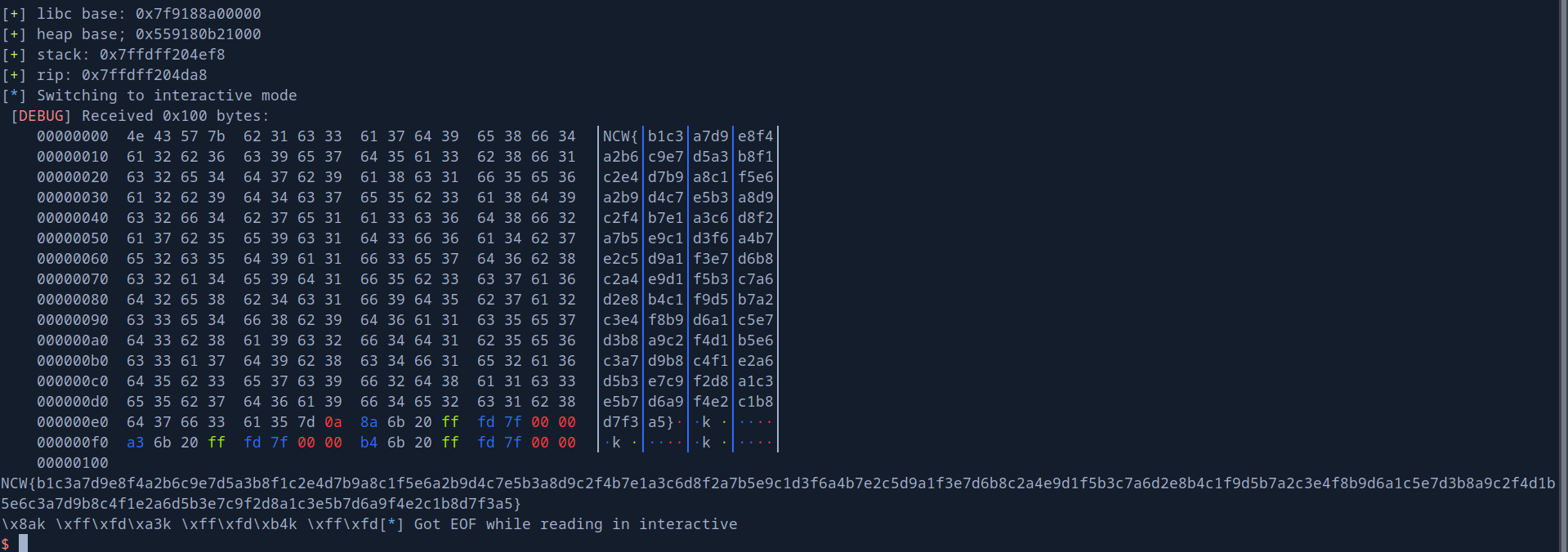Click the rip address 0x7ffdff204da8
Viewport: 1568px width, 552px height.
(144, 75)
